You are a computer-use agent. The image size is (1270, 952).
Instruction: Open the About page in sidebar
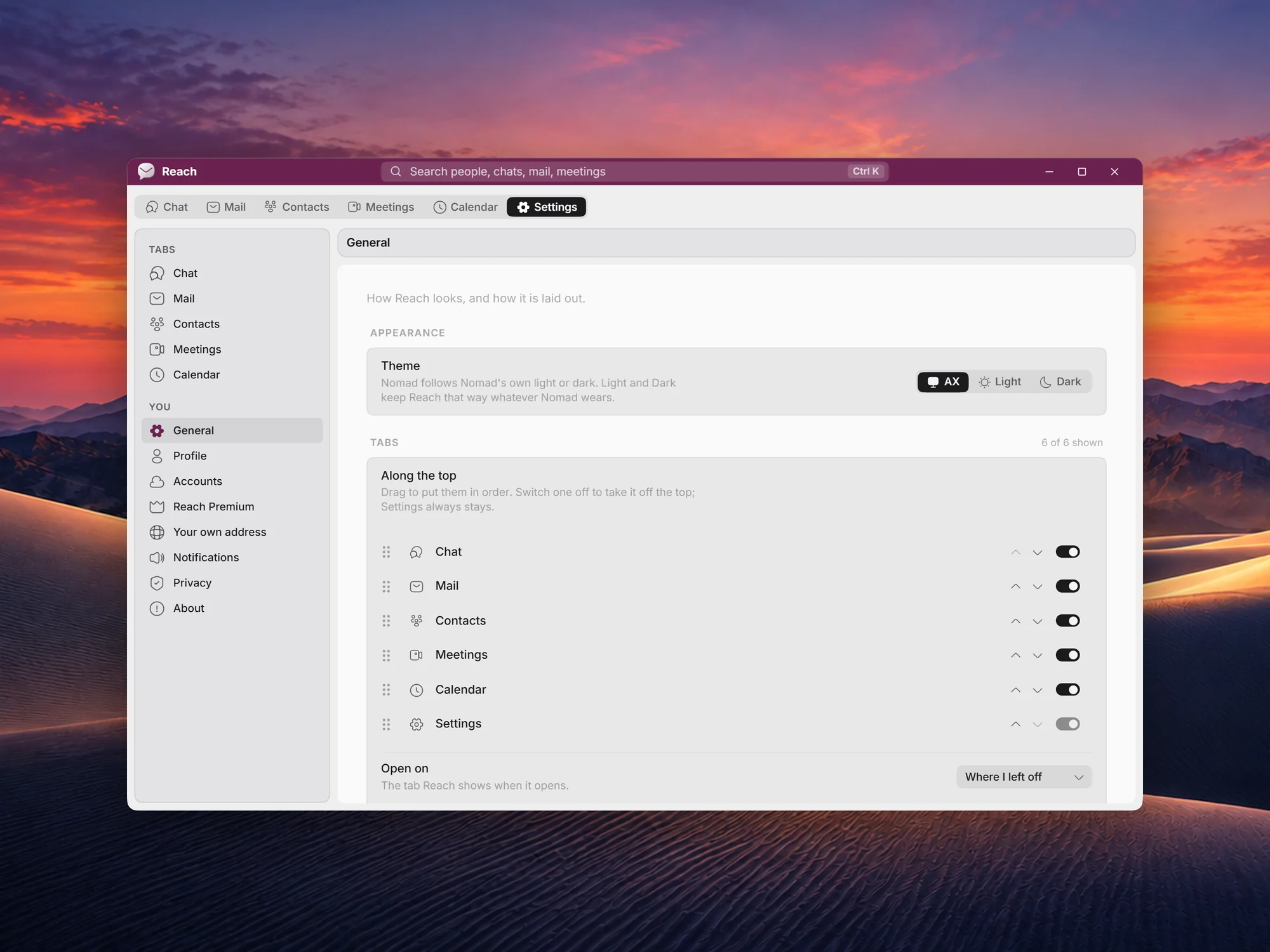(x=232, y=608)
